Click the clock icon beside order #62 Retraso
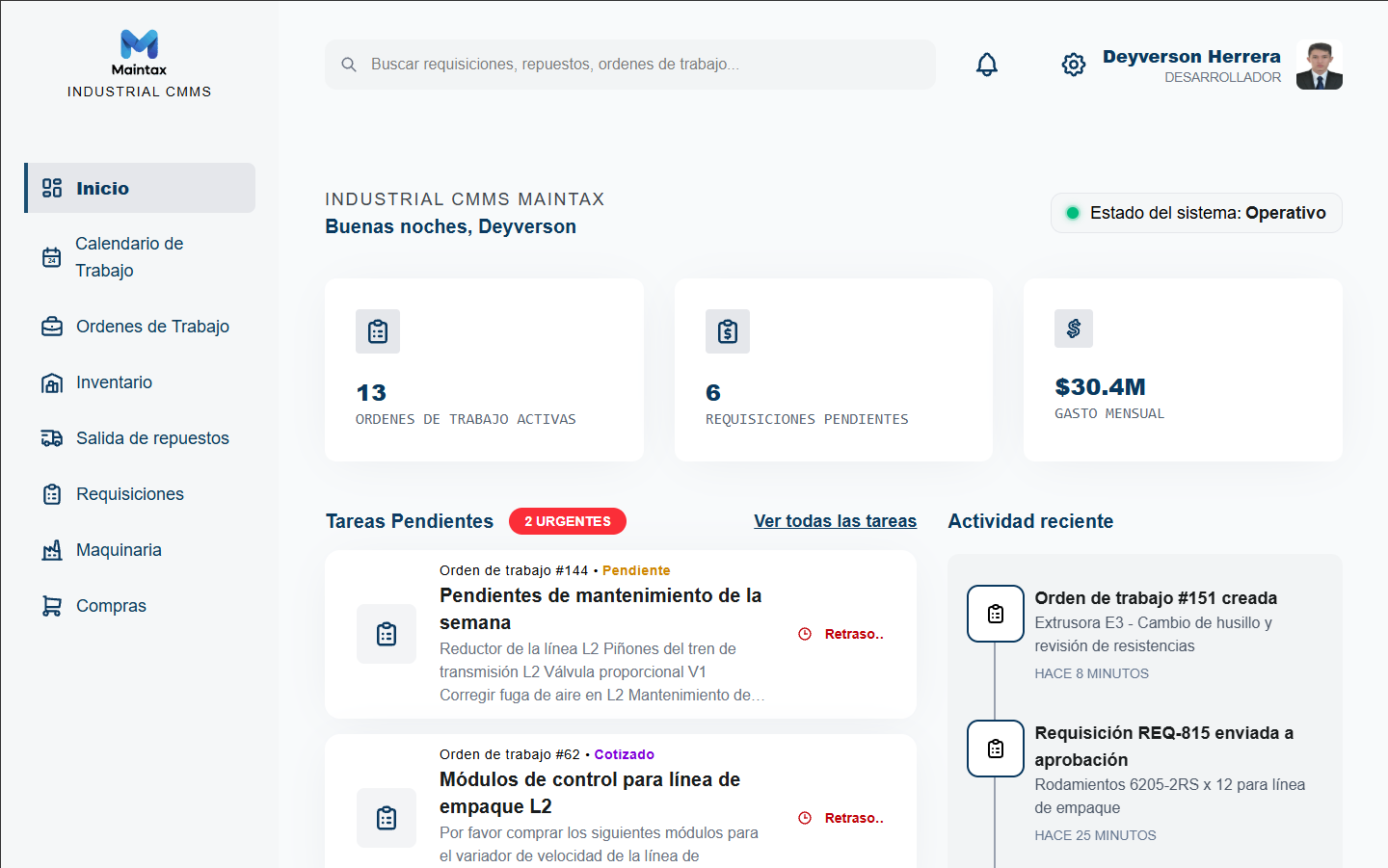The width and height of the screenshot is (1388, 868). click(805, 818)
